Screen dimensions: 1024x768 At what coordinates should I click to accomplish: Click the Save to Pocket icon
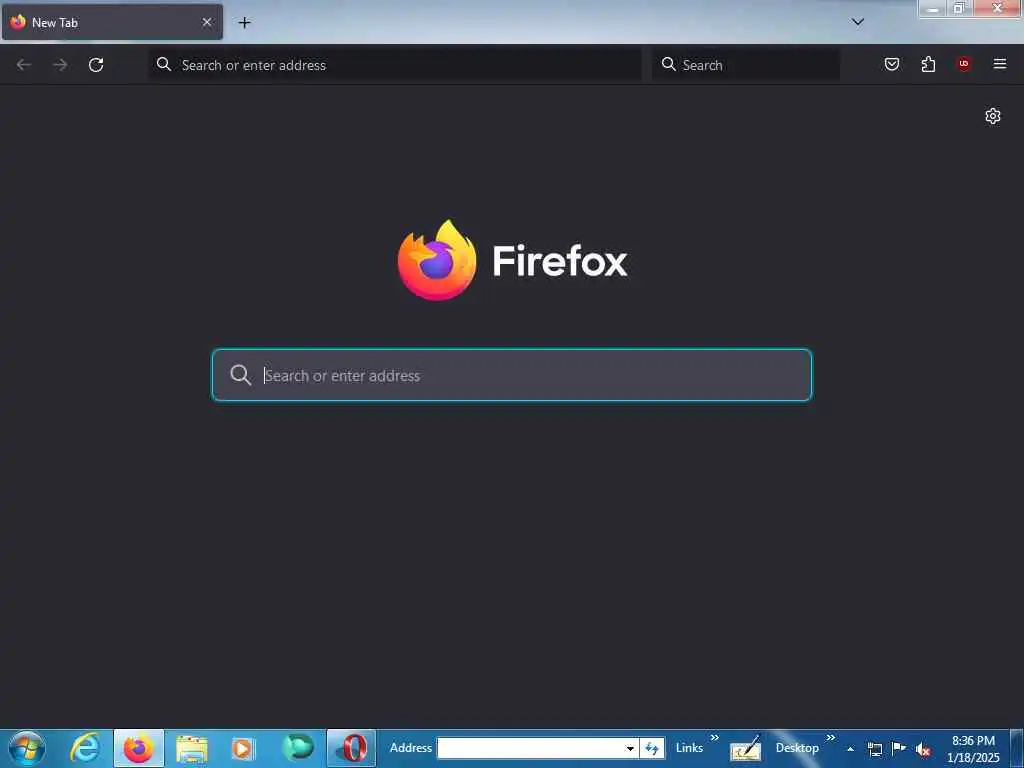click(892, 64)
